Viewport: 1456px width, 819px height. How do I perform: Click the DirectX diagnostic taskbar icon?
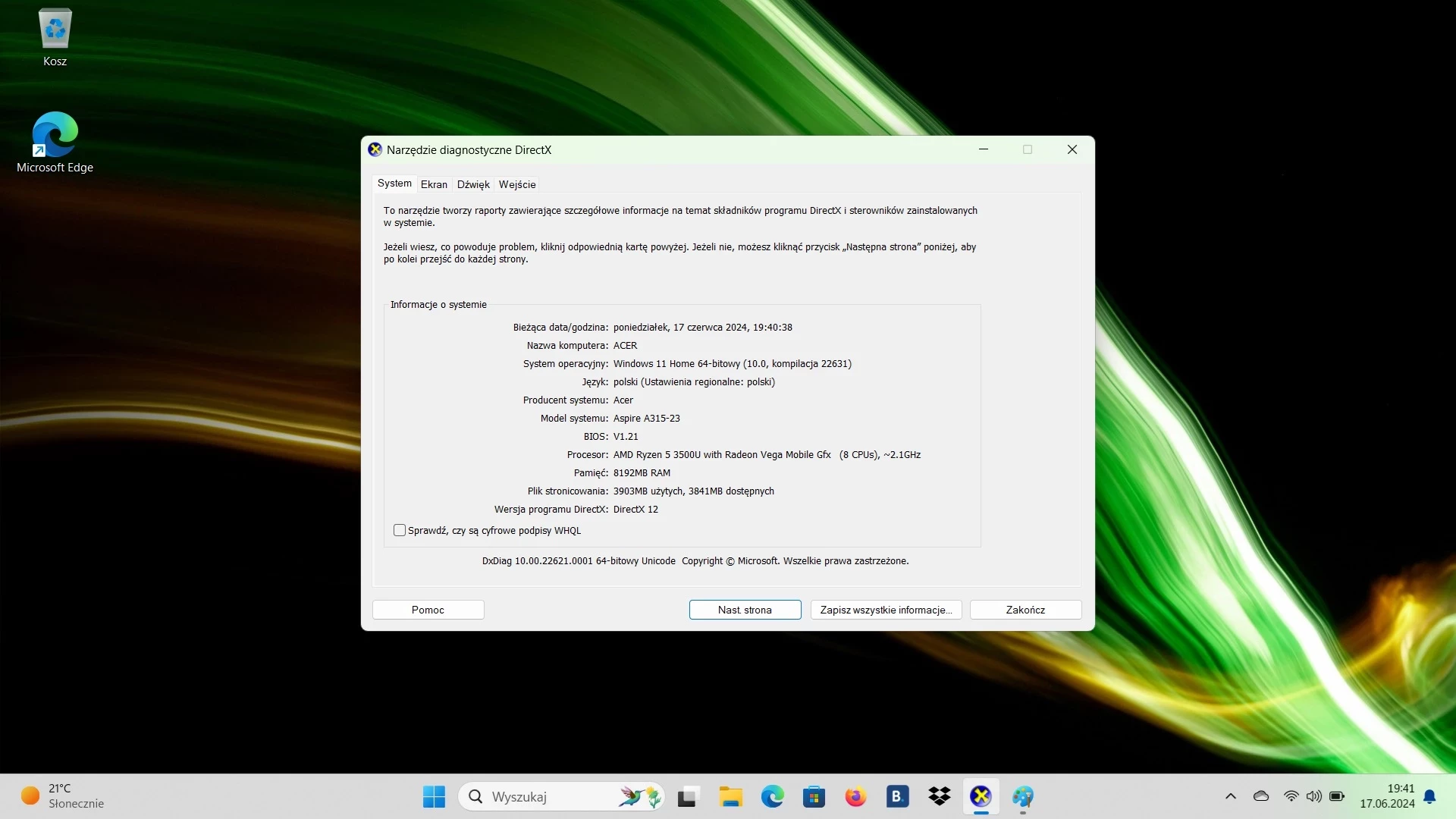pos(981,796)
